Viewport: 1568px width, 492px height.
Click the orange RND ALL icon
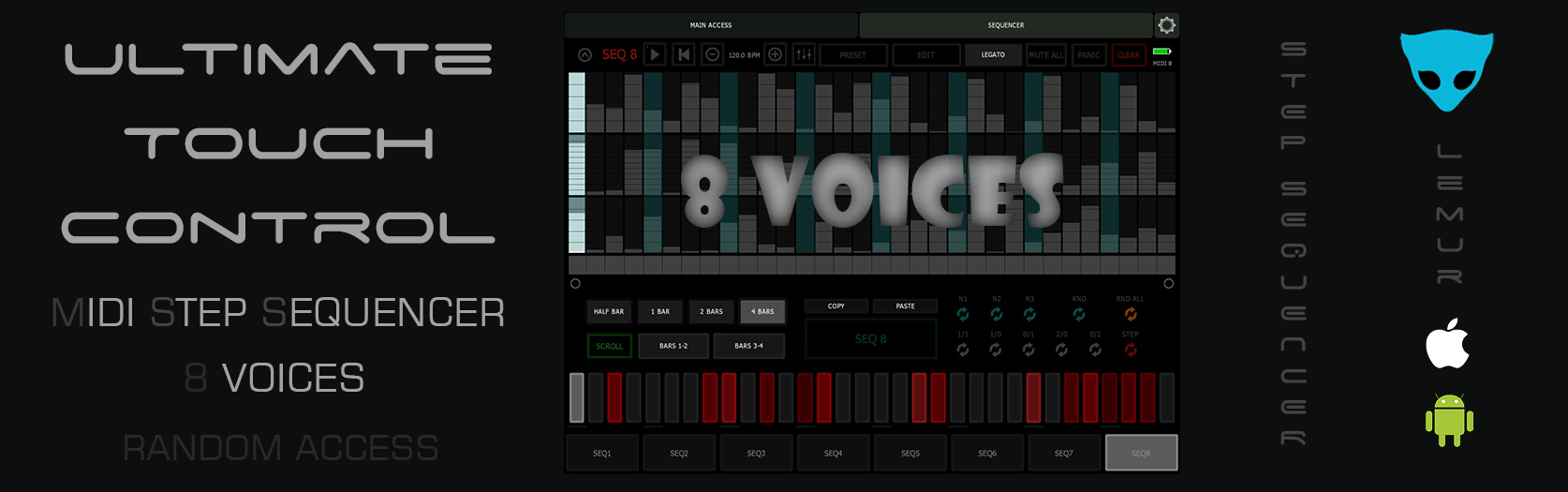[x=1131, y=314]
